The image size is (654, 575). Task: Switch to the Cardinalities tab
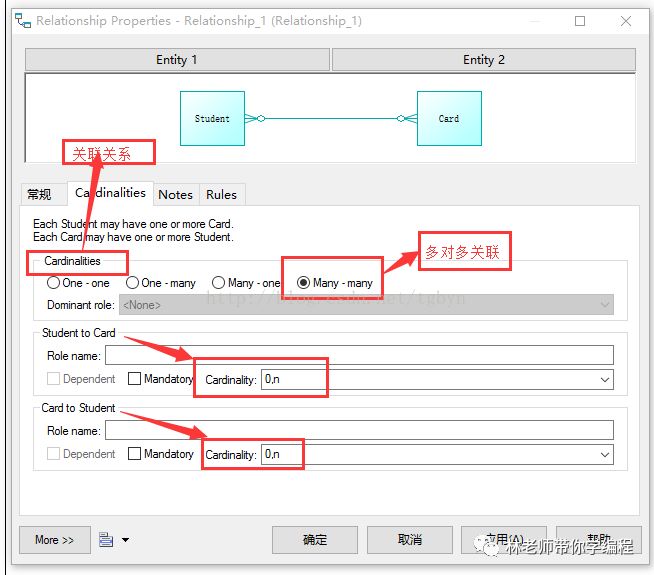coord(111,193)
